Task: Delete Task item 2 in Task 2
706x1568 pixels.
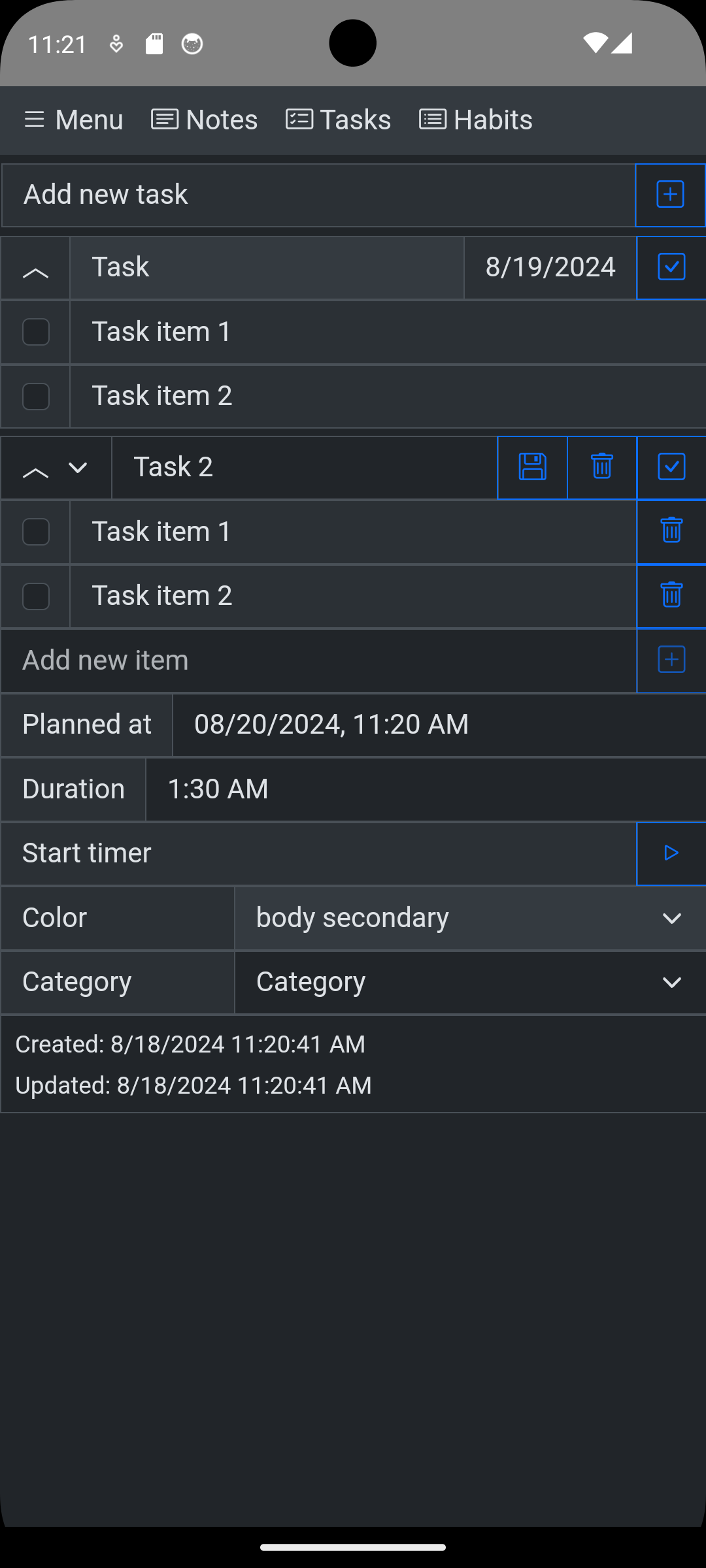Action: pyautogui.click(x=671, y=595)
